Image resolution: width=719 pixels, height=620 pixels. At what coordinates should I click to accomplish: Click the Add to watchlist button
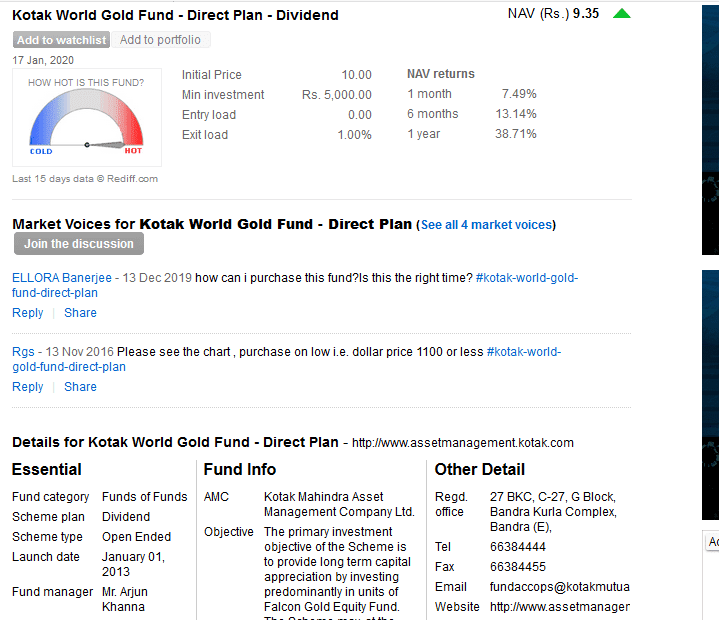tap(61, 40)
